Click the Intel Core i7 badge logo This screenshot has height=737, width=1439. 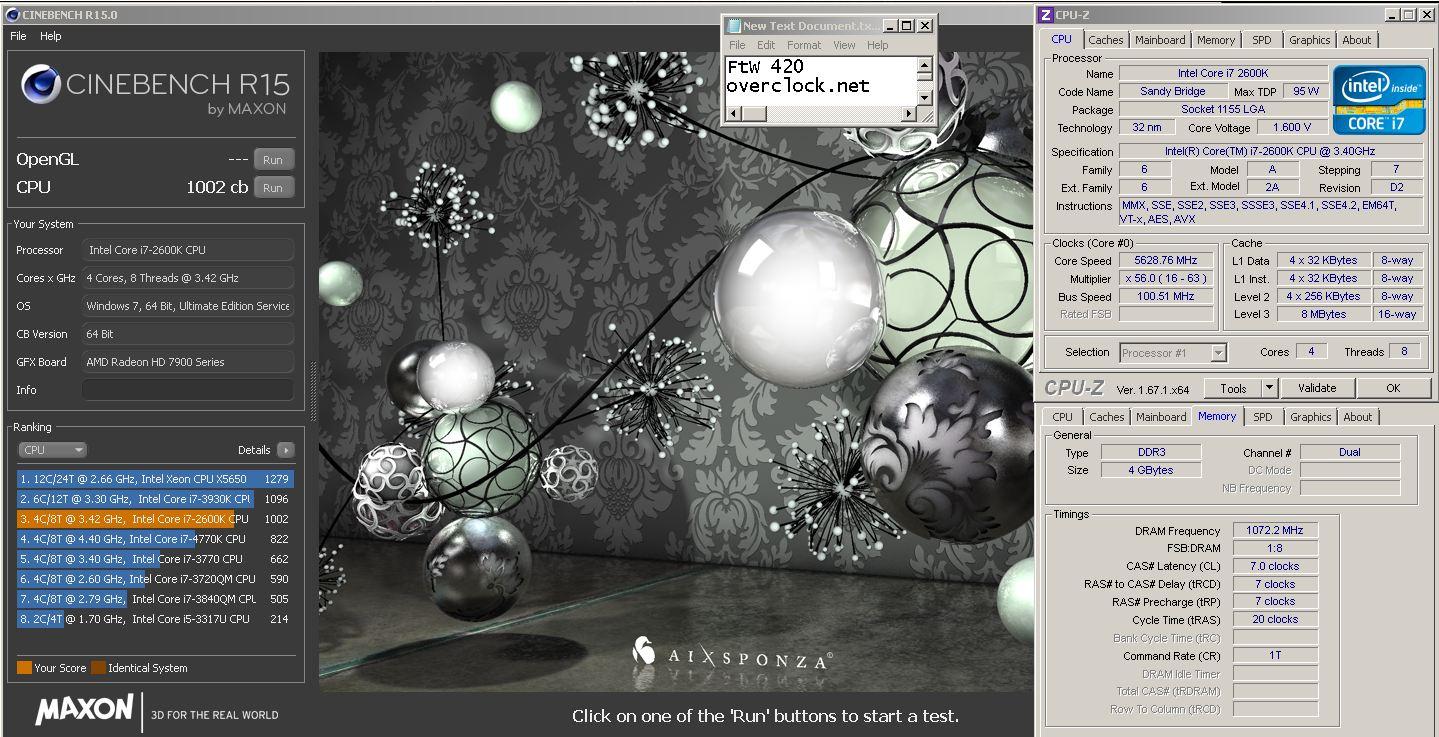click(1380, 99)
